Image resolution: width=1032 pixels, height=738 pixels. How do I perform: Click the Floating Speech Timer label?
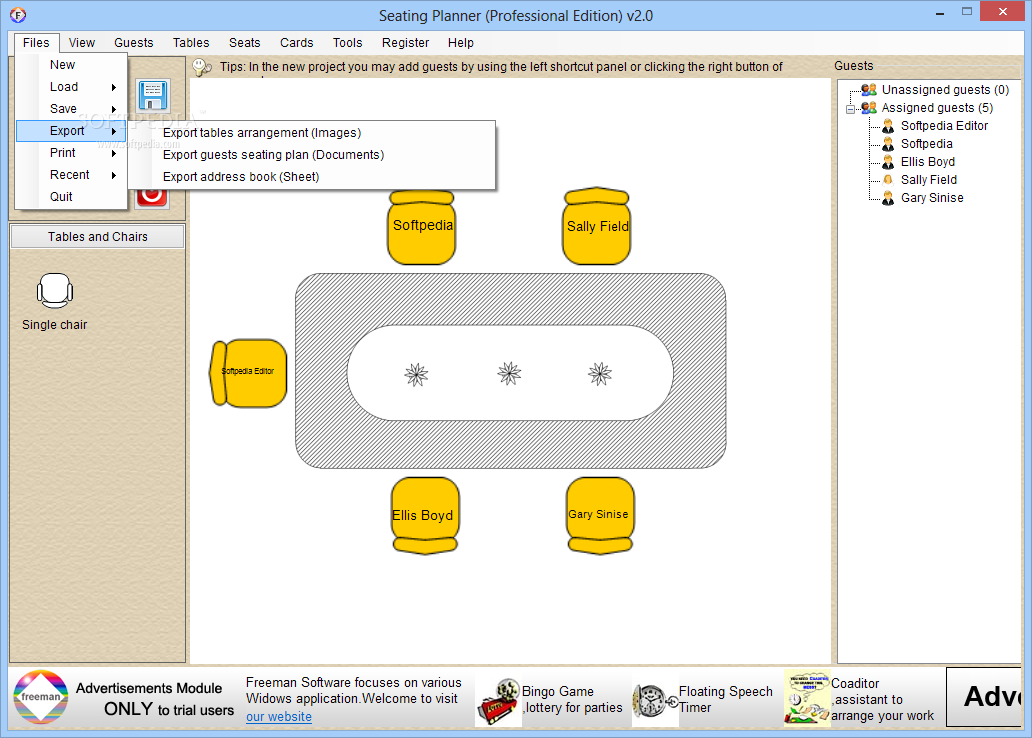tap(725, 699)
